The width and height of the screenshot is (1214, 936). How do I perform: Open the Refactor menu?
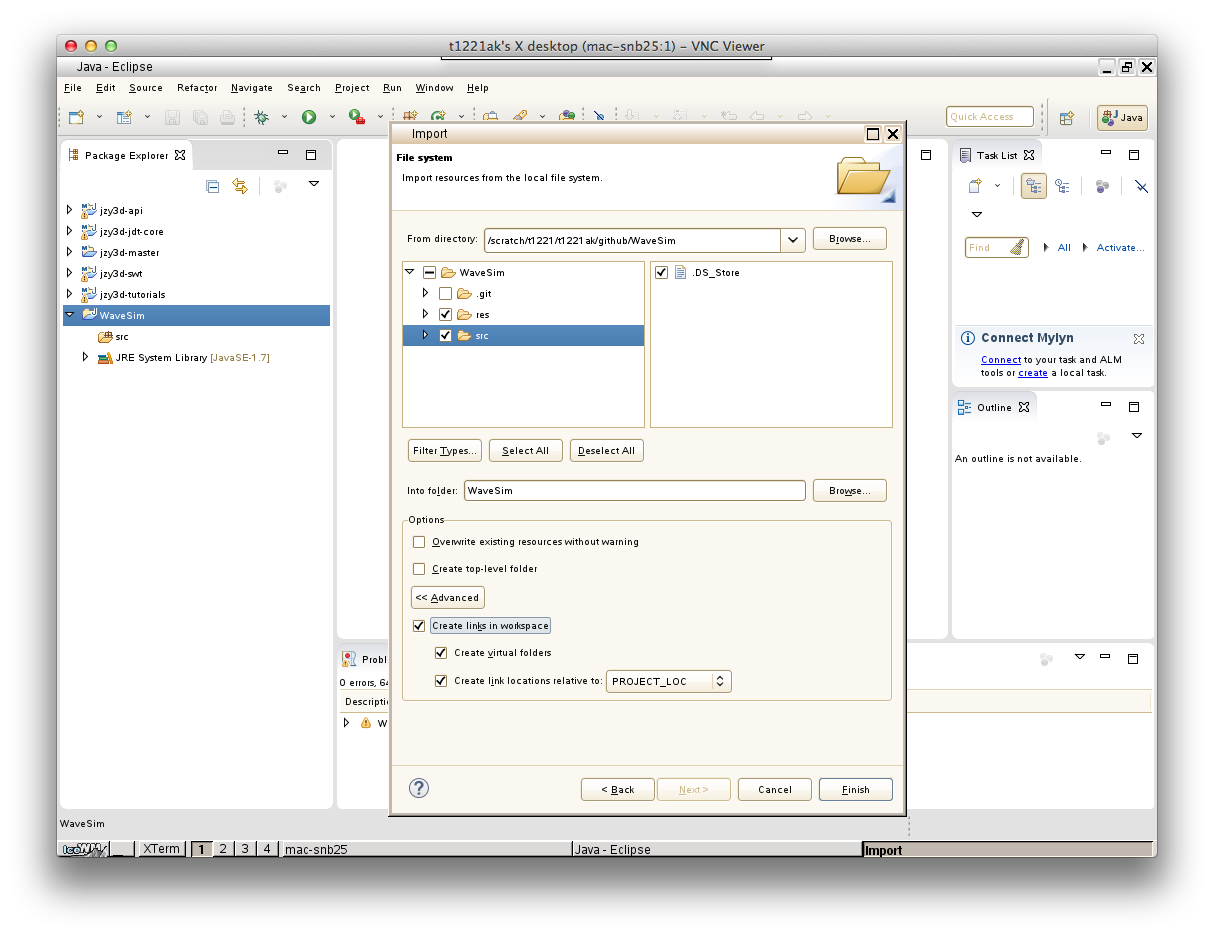[197, 88]
